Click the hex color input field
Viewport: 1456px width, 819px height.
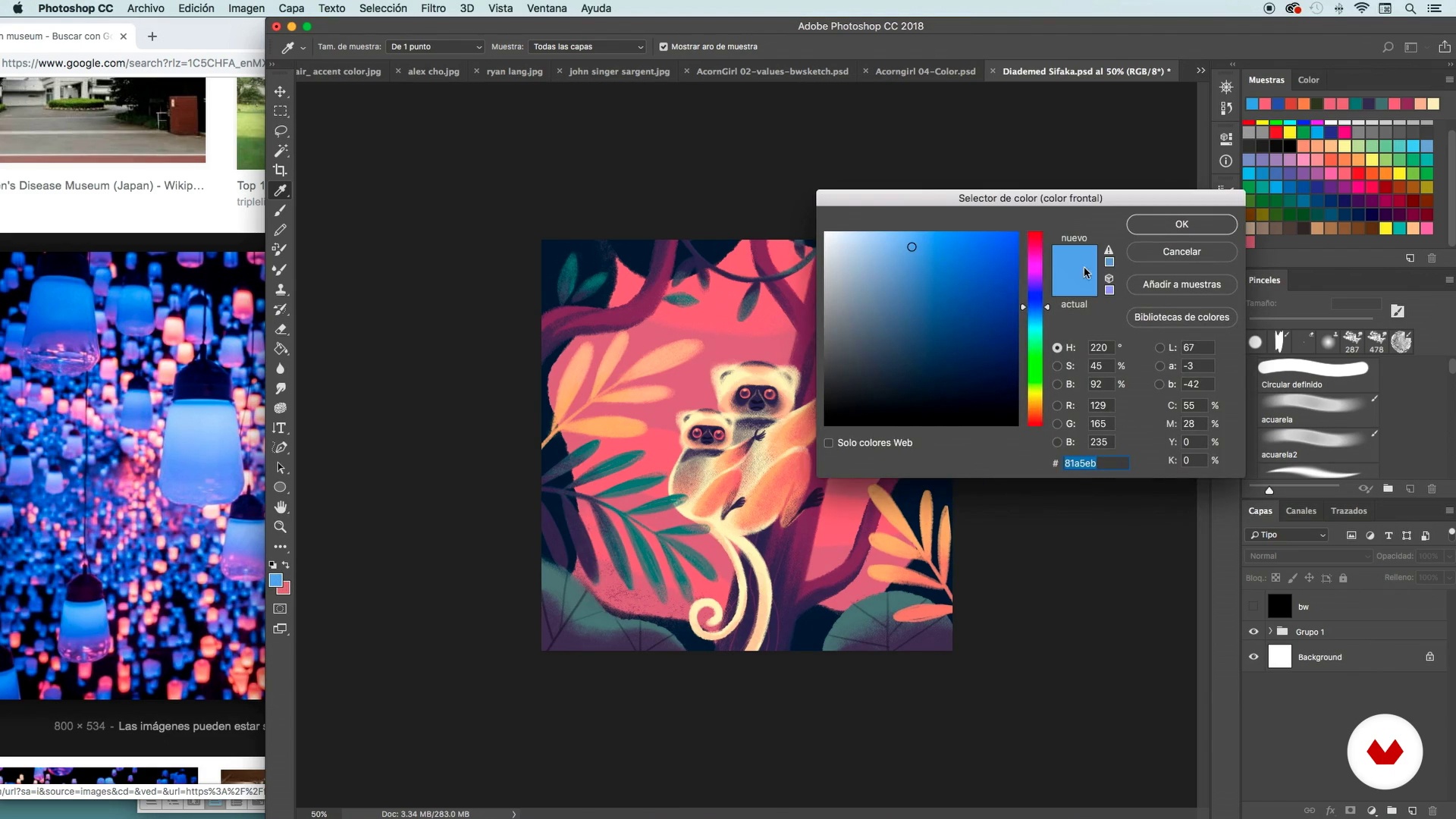pos(1096,463)
